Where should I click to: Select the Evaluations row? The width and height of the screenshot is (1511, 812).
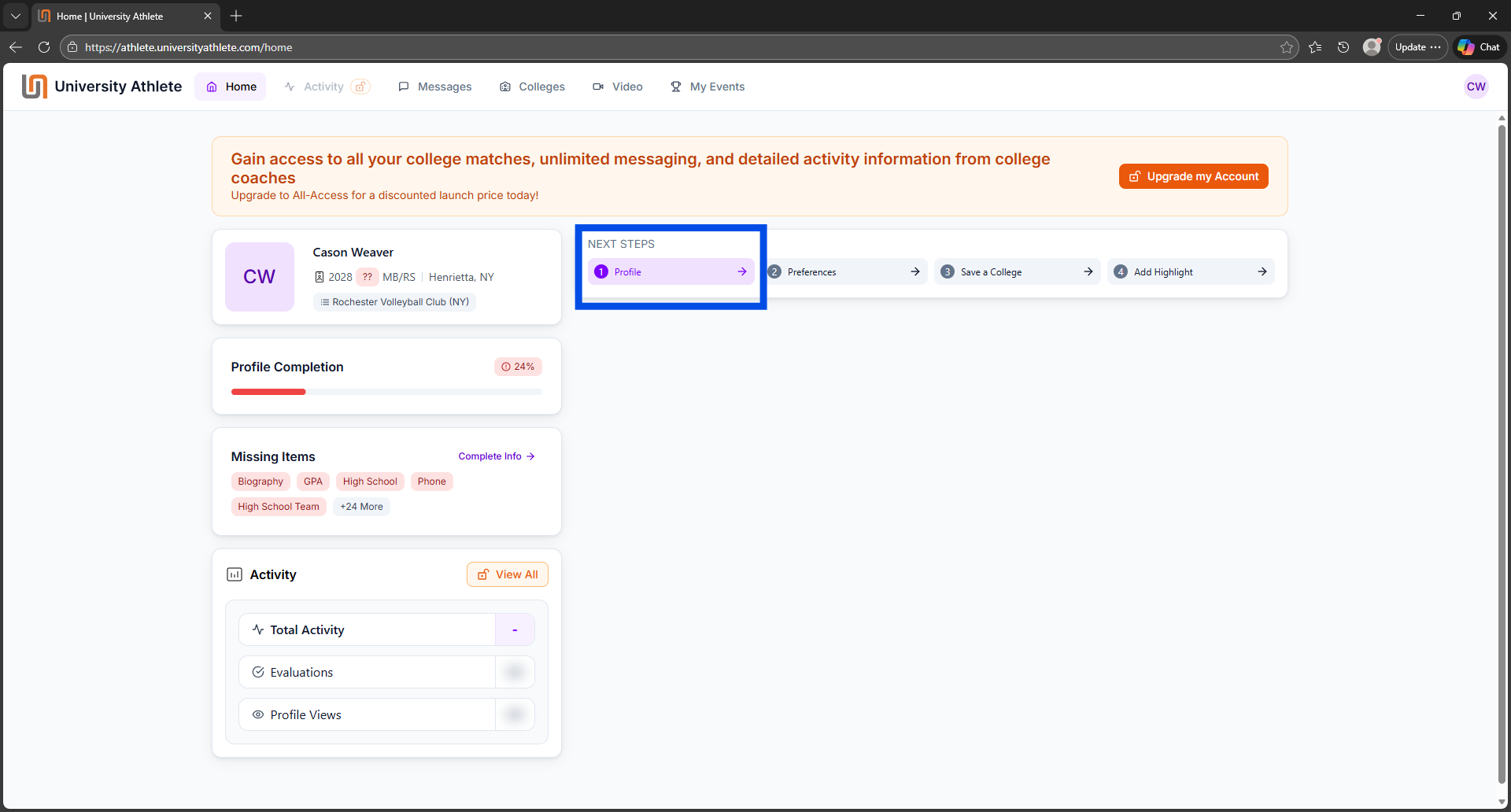386,672
